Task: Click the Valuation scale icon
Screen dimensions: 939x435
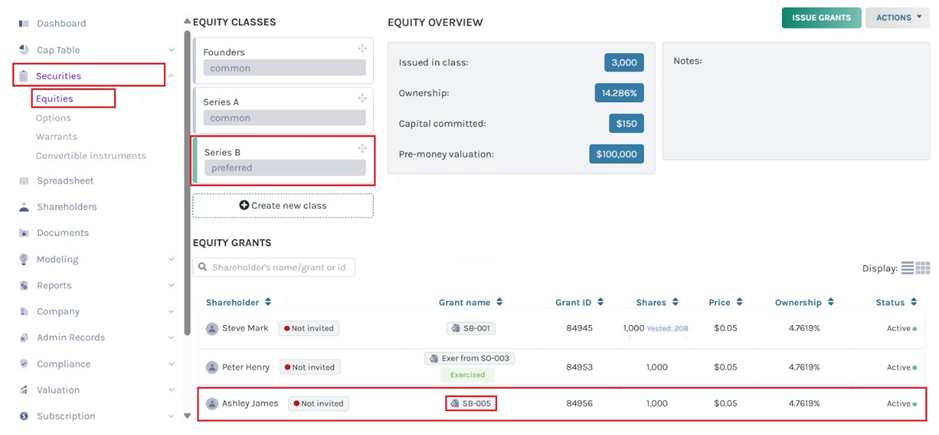Action: click(24, 390)
